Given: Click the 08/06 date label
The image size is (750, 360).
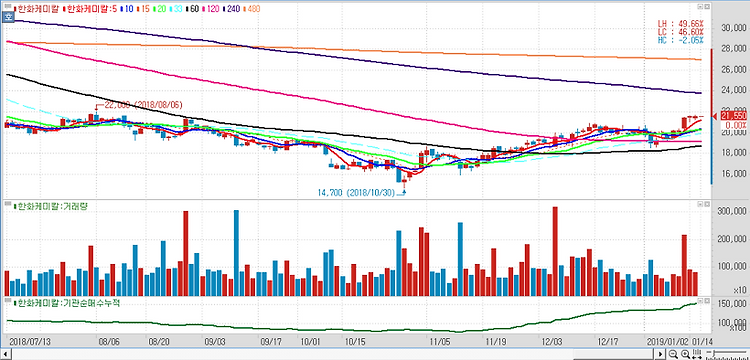Looking at the screenshot, I should tap(108, 342).
